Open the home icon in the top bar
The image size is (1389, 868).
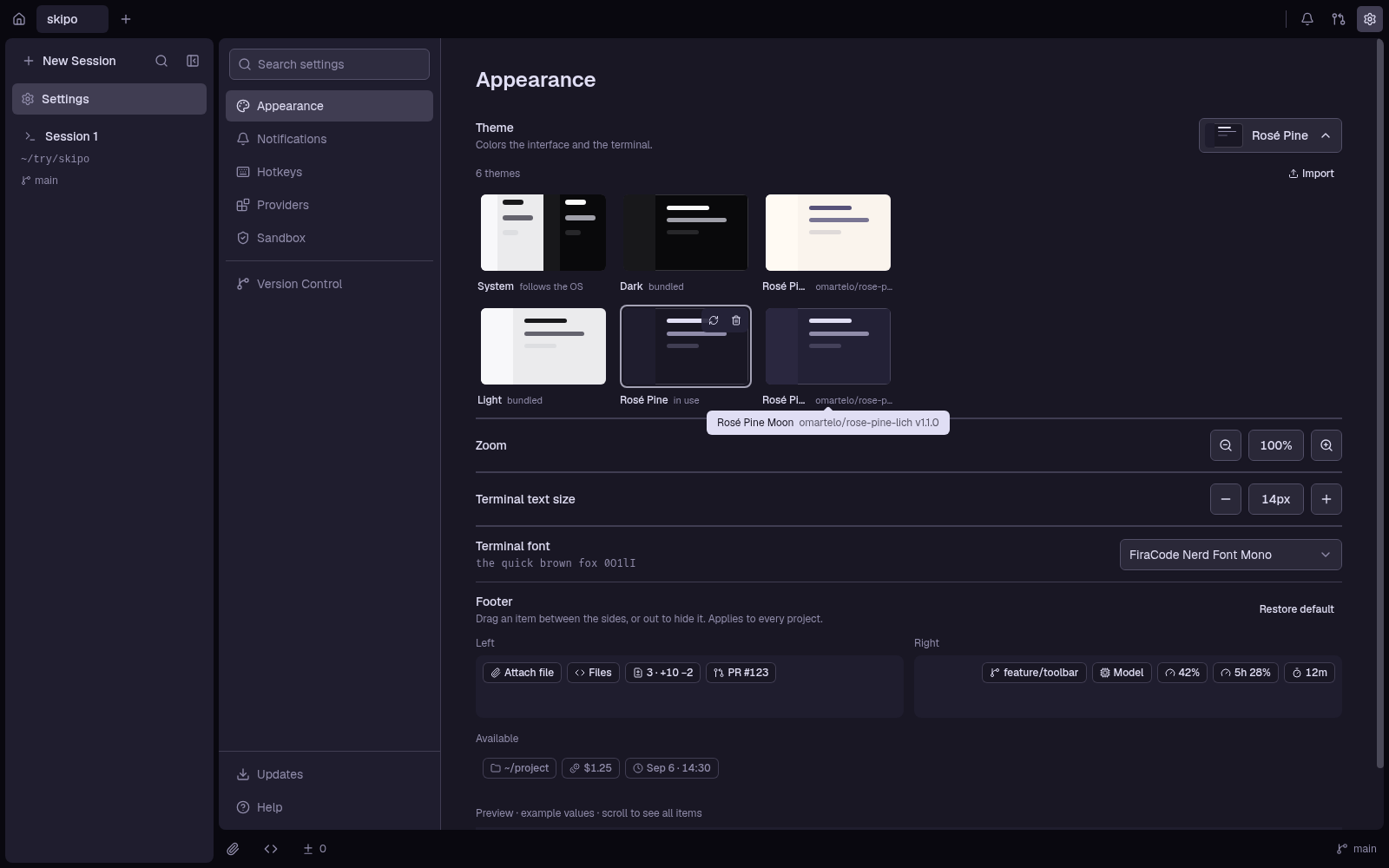(19, 19)
